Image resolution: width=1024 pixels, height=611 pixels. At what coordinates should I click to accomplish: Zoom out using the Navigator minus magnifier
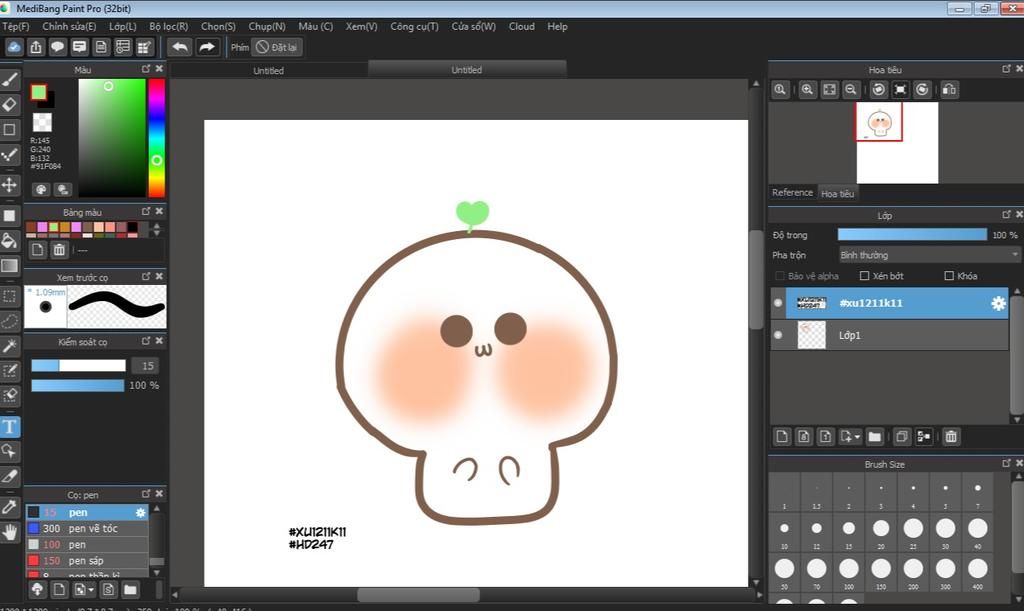pos(850,90)
